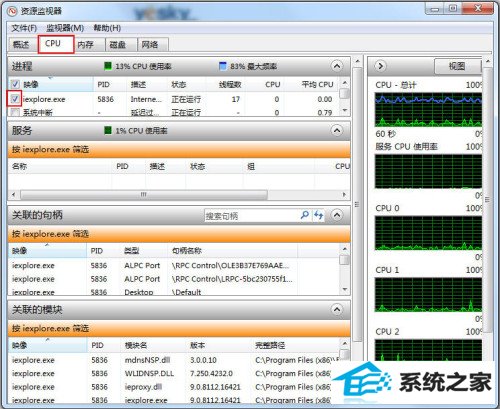This screenshot has width=500, height=409.
Task: Sort modules by 模块名 column header
Action: (x=153, y=345)
